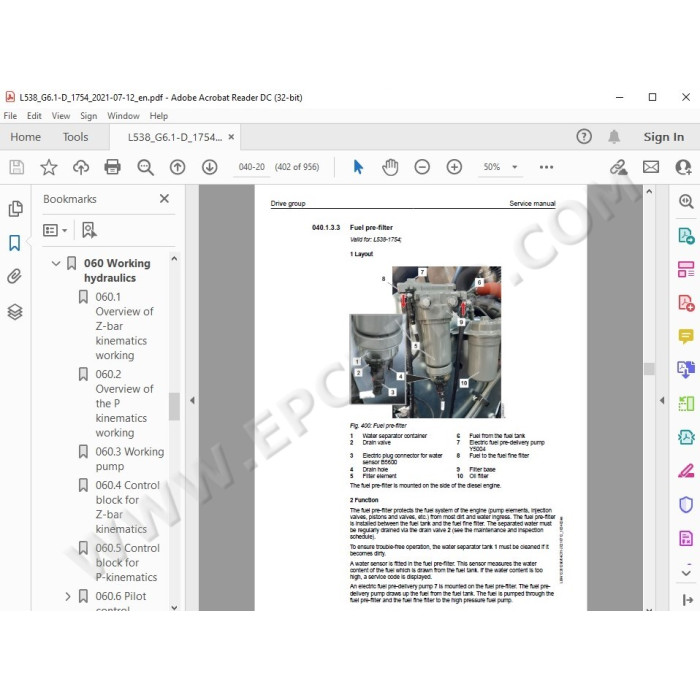This screenshot has height=700, width=700.
Task: Open the View menu
Action: pyautogui.click(x=61, y=116)
